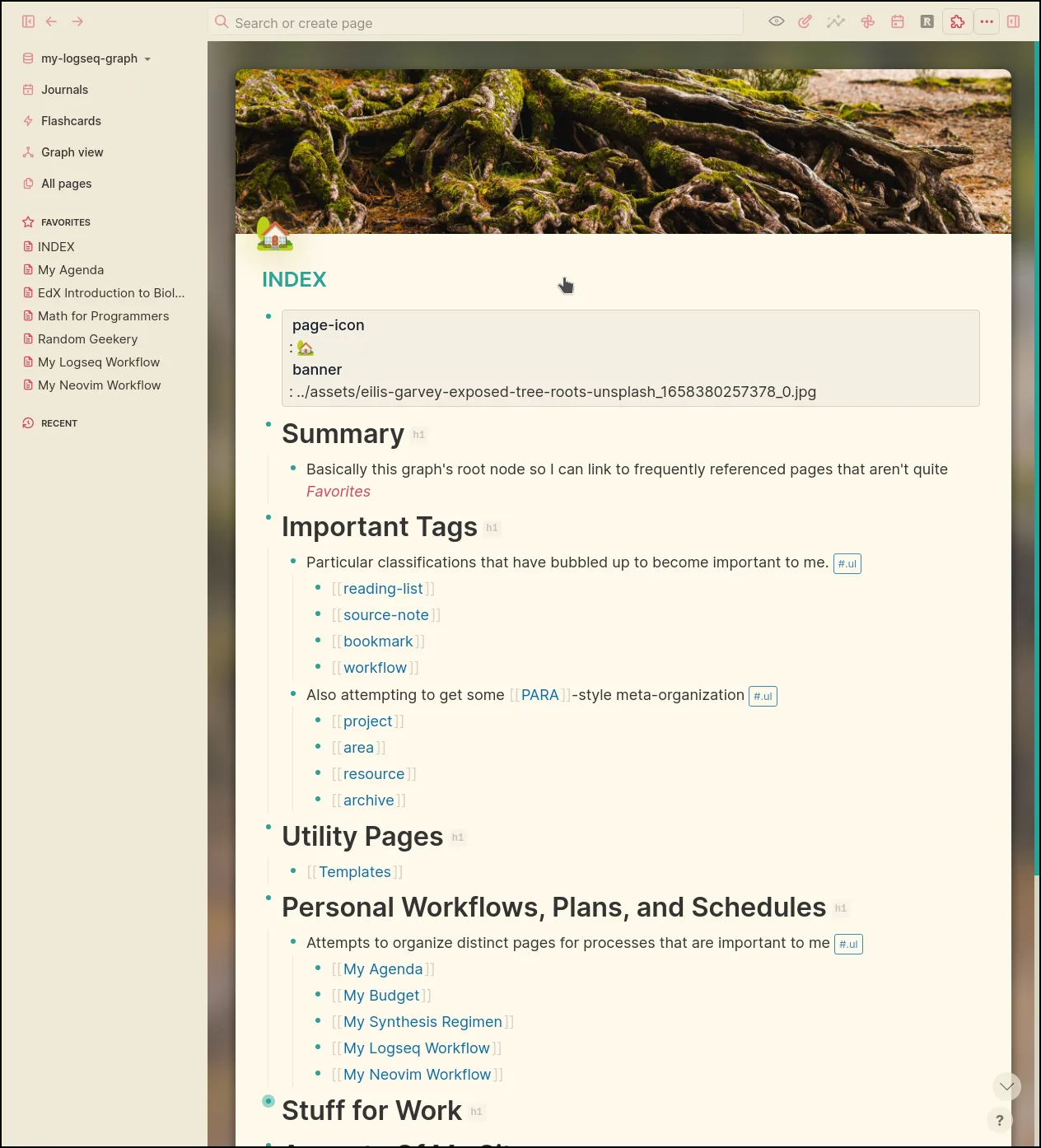Open the Templates page link
Viewport: 1041px width, 1148px height.
(355, 871)
